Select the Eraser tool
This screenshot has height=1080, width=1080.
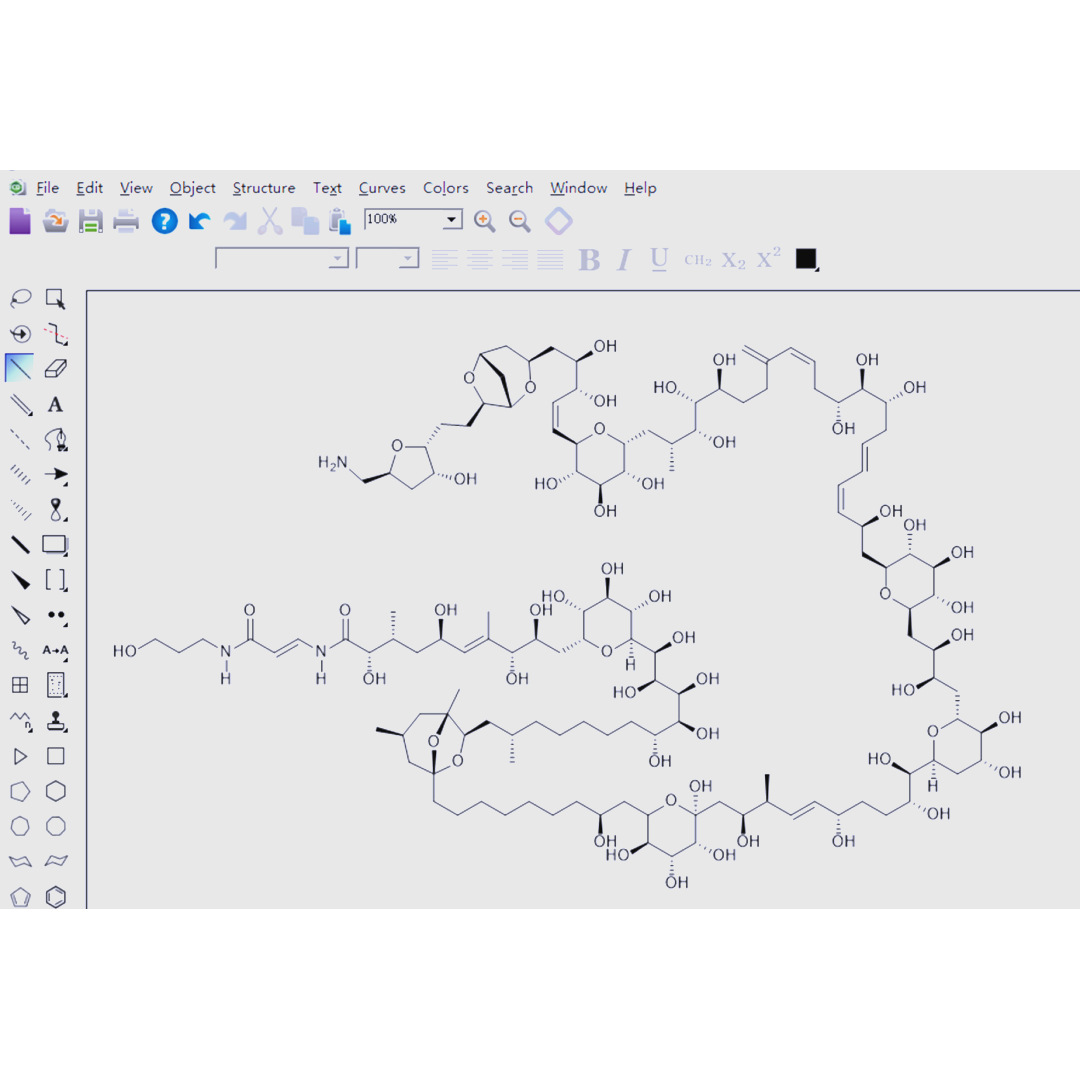[x=56, y=368]
